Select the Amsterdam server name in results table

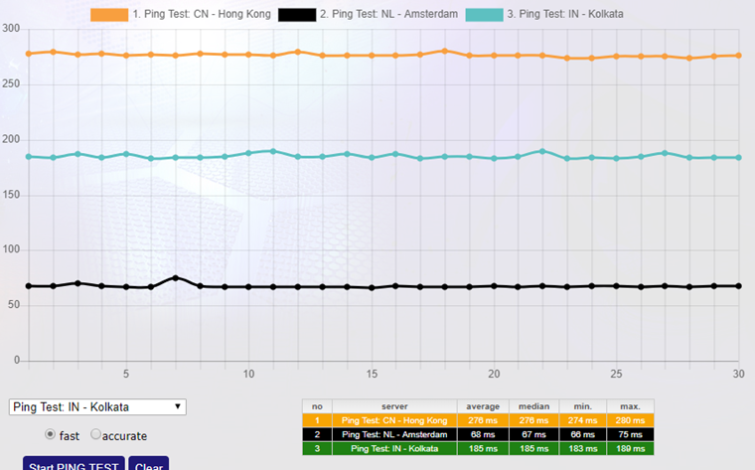pos(394,435)
